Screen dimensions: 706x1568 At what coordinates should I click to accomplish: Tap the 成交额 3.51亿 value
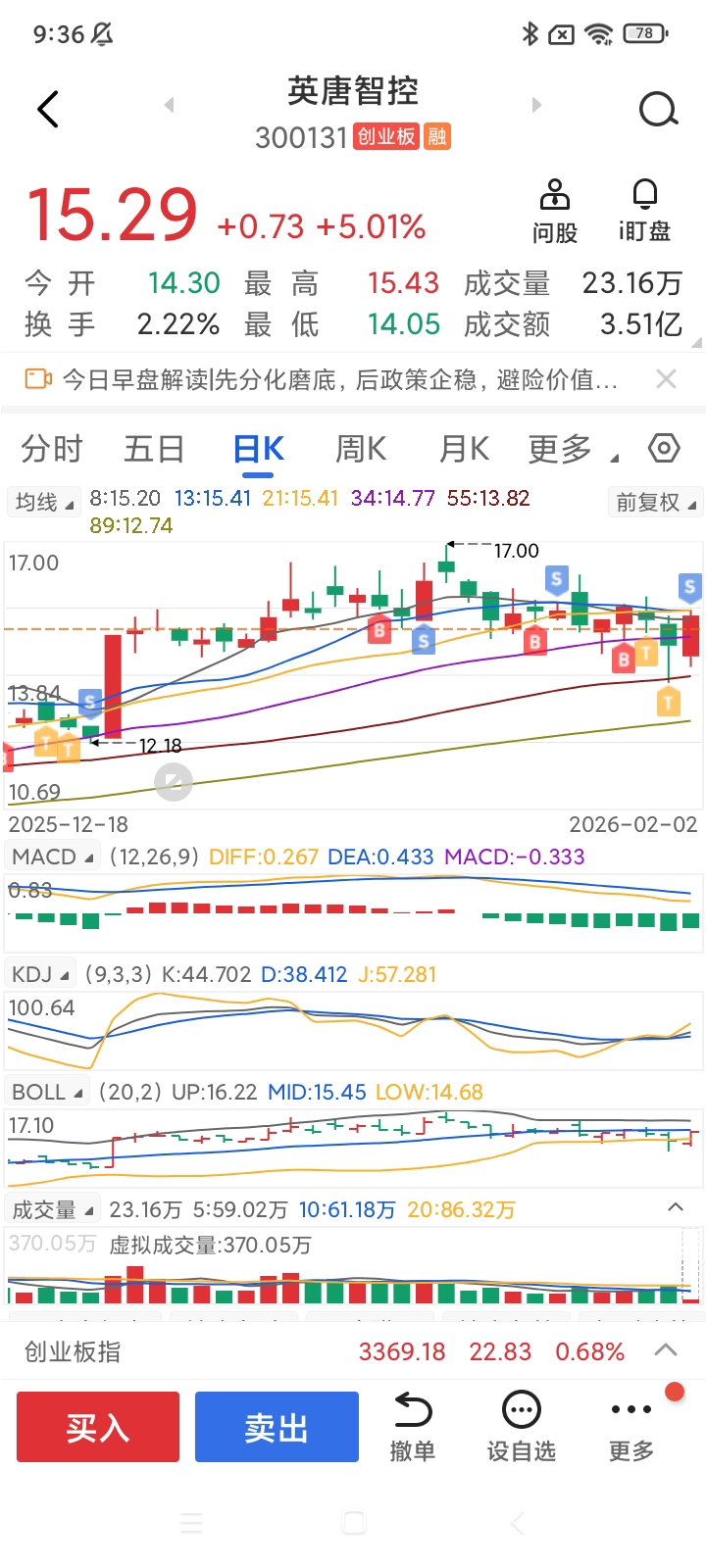pos(641,323)
